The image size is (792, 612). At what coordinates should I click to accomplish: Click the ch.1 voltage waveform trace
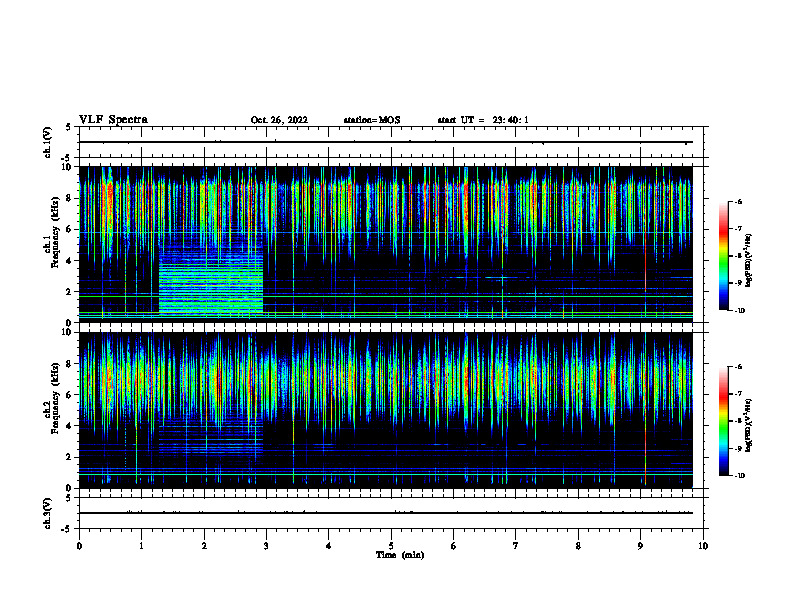click(x=386, y=142)
